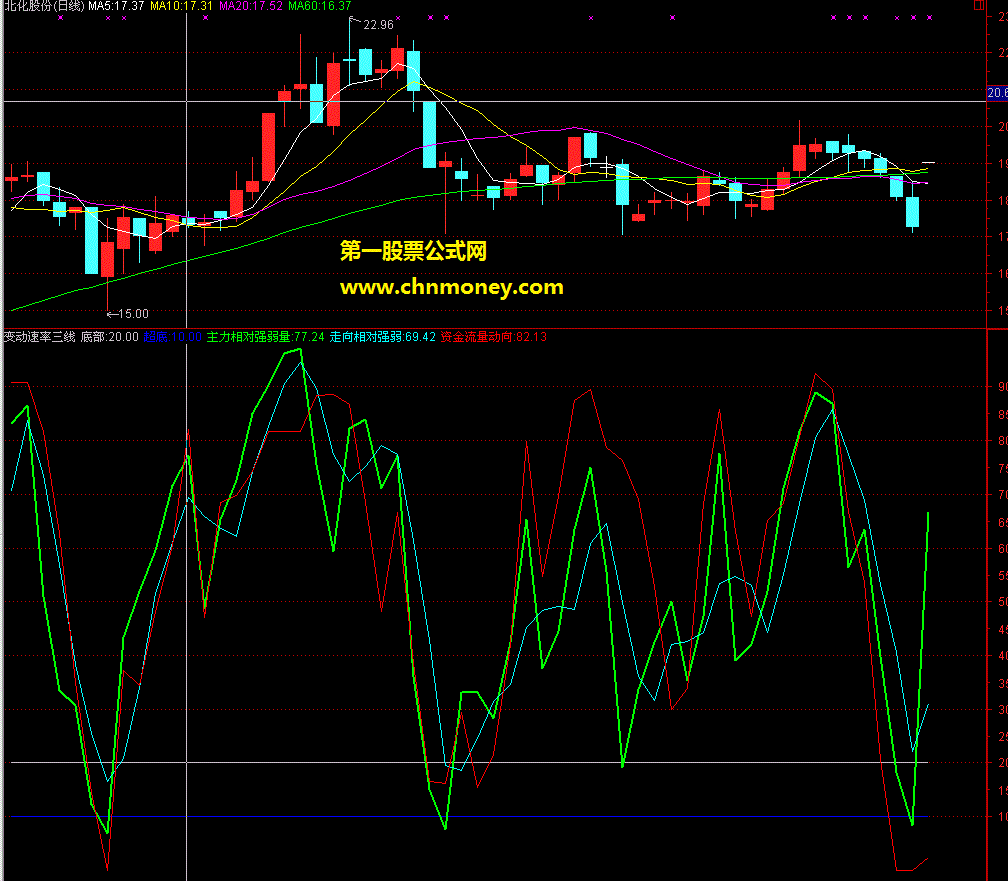Open the 变动速率三线 indicator name
This screenshot has height=881, width=1008.
coord(40,336)
